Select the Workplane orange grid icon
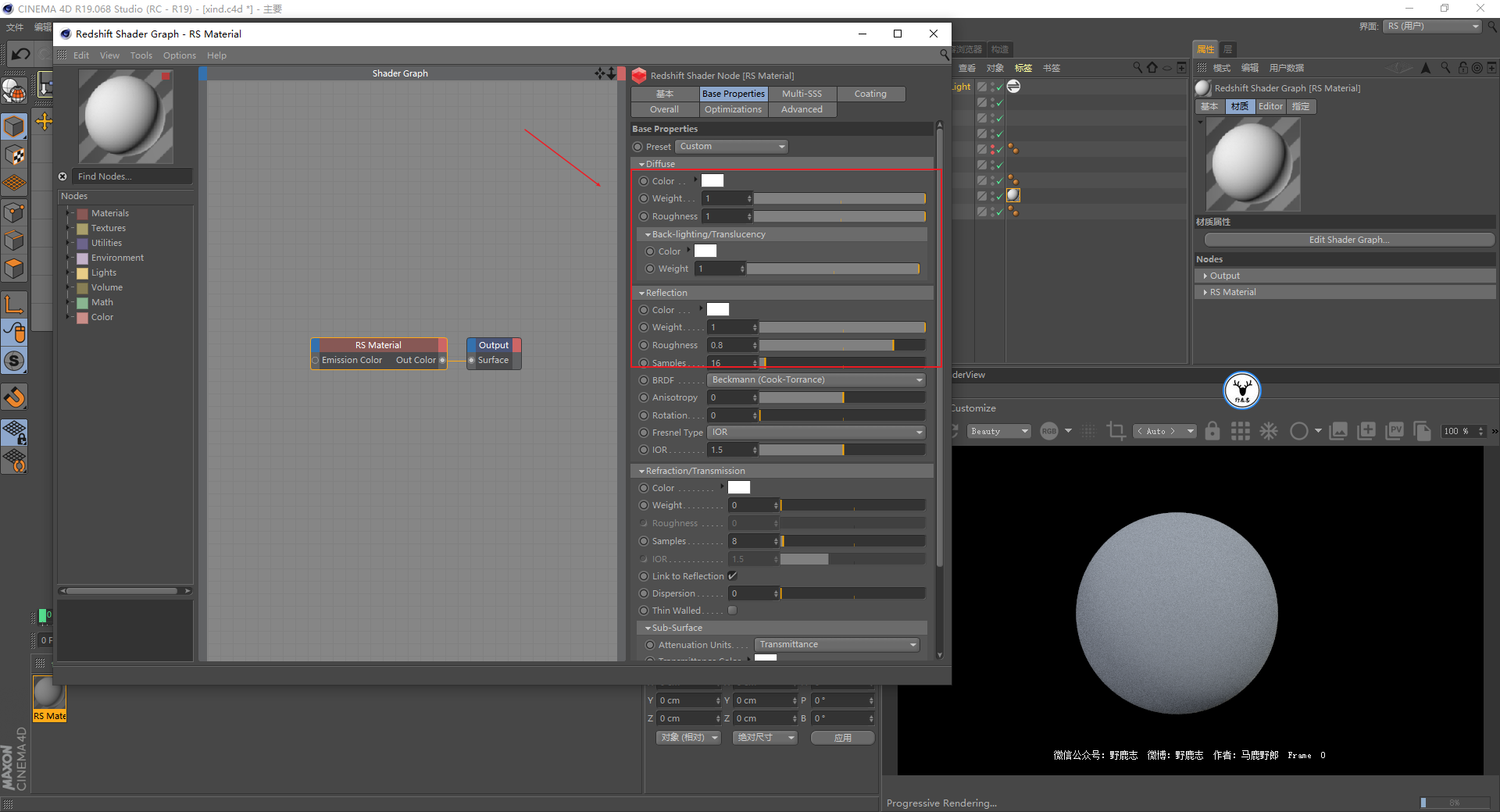Screen dimensions: 1500x812 (14, 183)
